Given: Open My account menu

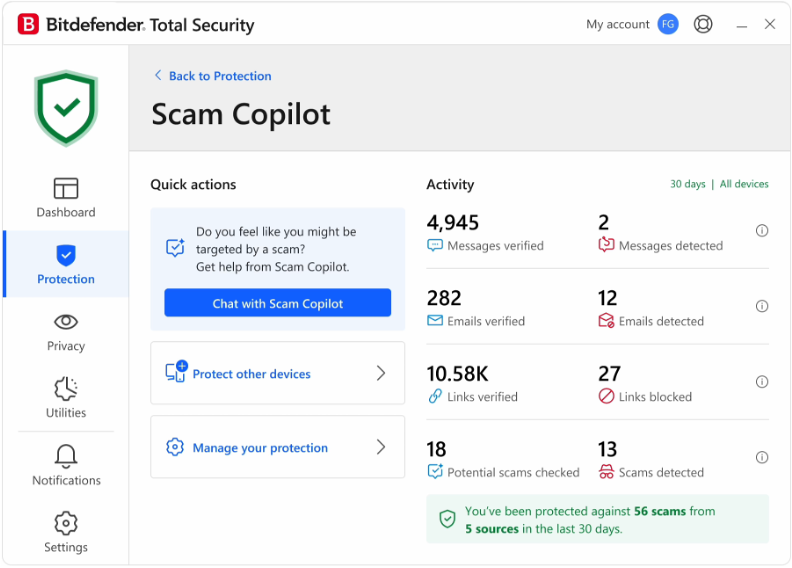Looking at the screenshot, I should tap(617, 24).
